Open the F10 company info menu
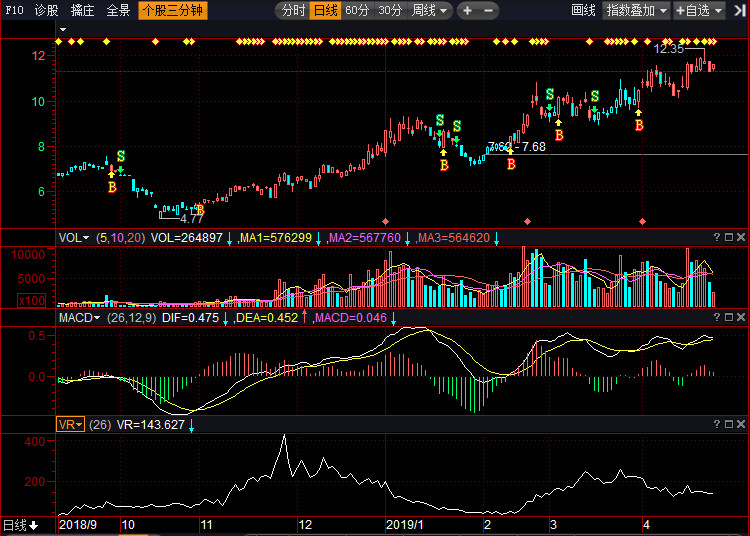 click(x=14, y=10)
